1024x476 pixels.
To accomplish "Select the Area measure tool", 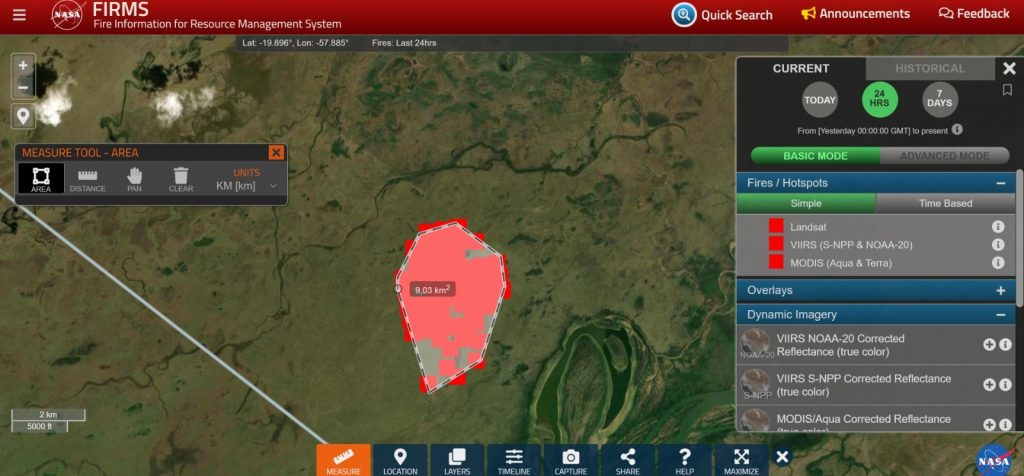I will tap(41, 179).
